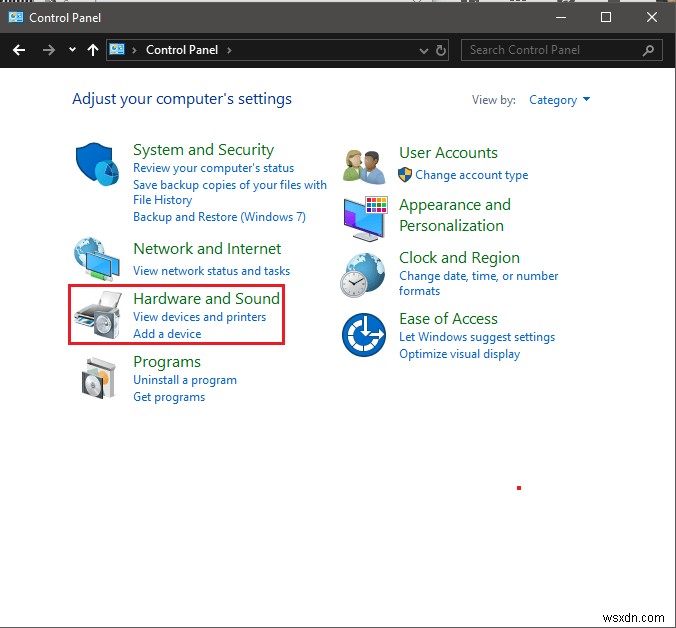Image resolution: width=676 pixels, height=628 pixels.
Task: Open the Appearance and Personalization monitor icon
Action: (366, 218)
